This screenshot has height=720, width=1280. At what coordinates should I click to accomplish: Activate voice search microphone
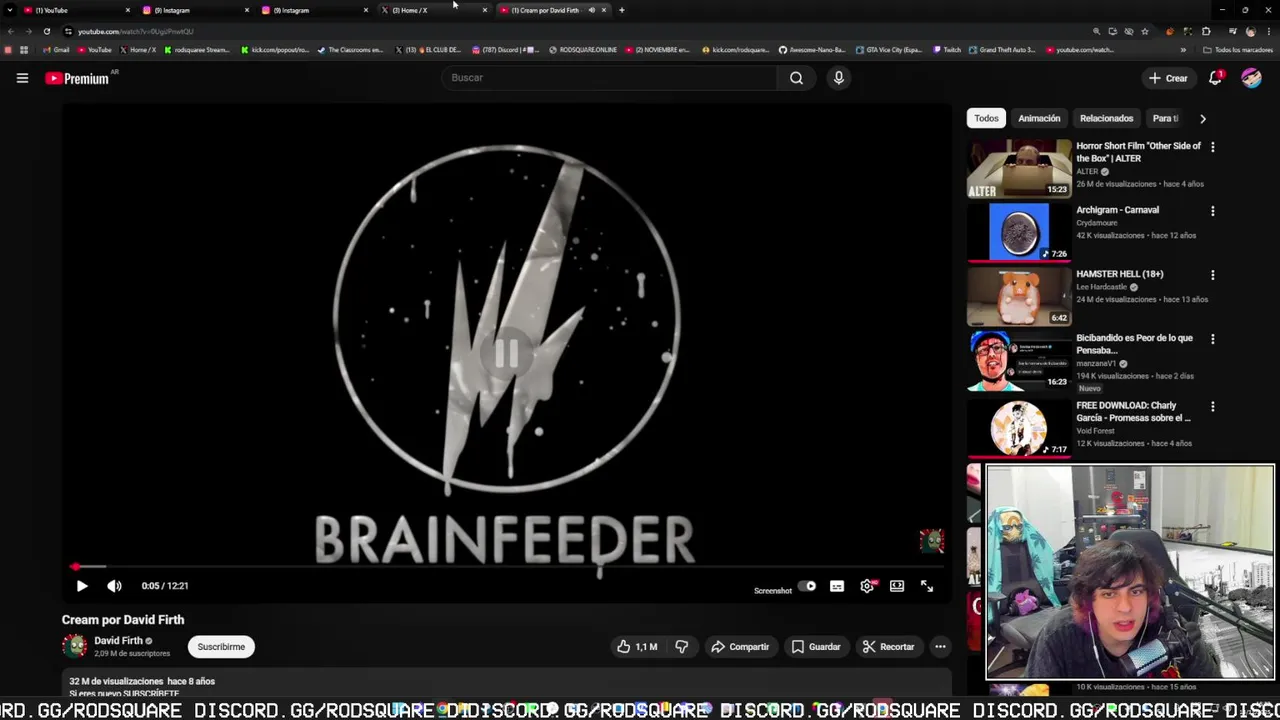coord(839,78)
